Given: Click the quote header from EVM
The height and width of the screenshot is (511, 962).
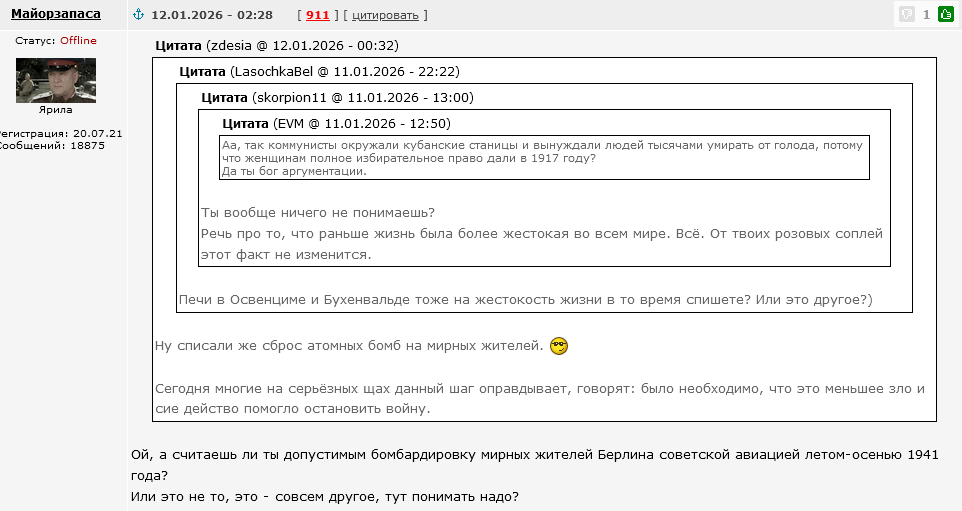Looking at the screenshot, I should 336,123.
